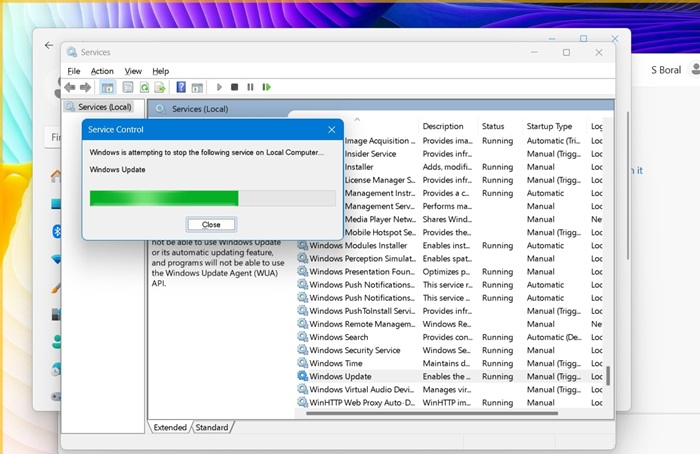Screen dimensions: 700x454
Task: Open the Action menu
Action: click(x=102, y=71)
